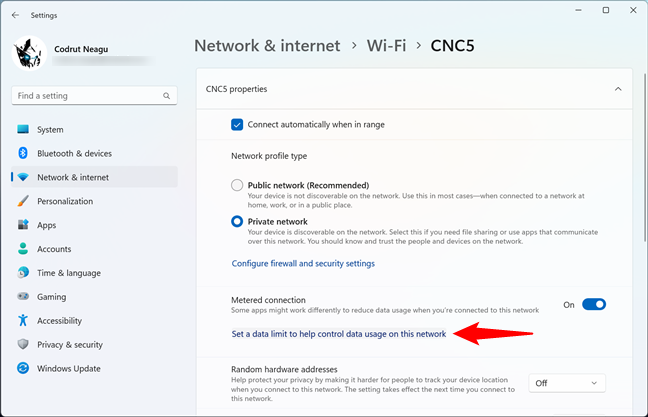648x417 pixels.
Task: Click Set a data limit link
Action: [x=339, y=334]
